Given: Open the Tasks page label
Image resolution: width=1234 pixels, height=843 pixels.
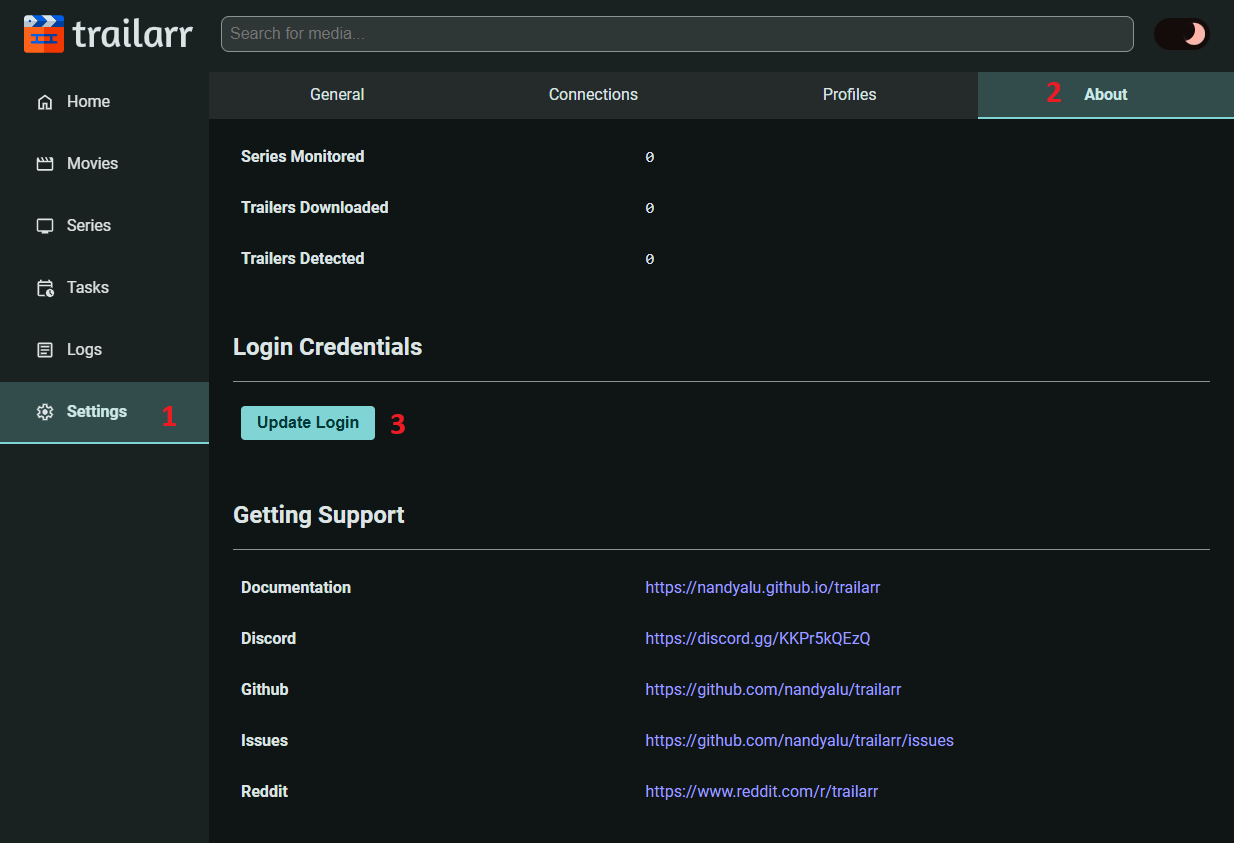Looking at the screenshot, I should click(x=88, y=288).
